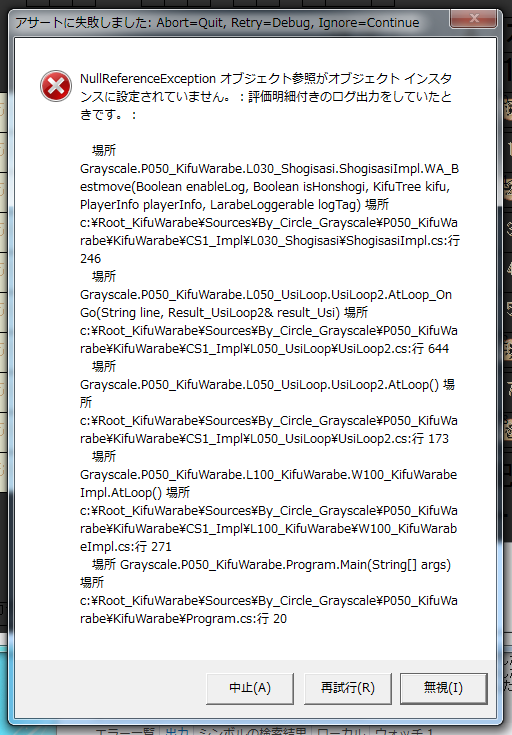Click the red error X icon
The image size is (512, 735).
[56, 86]
